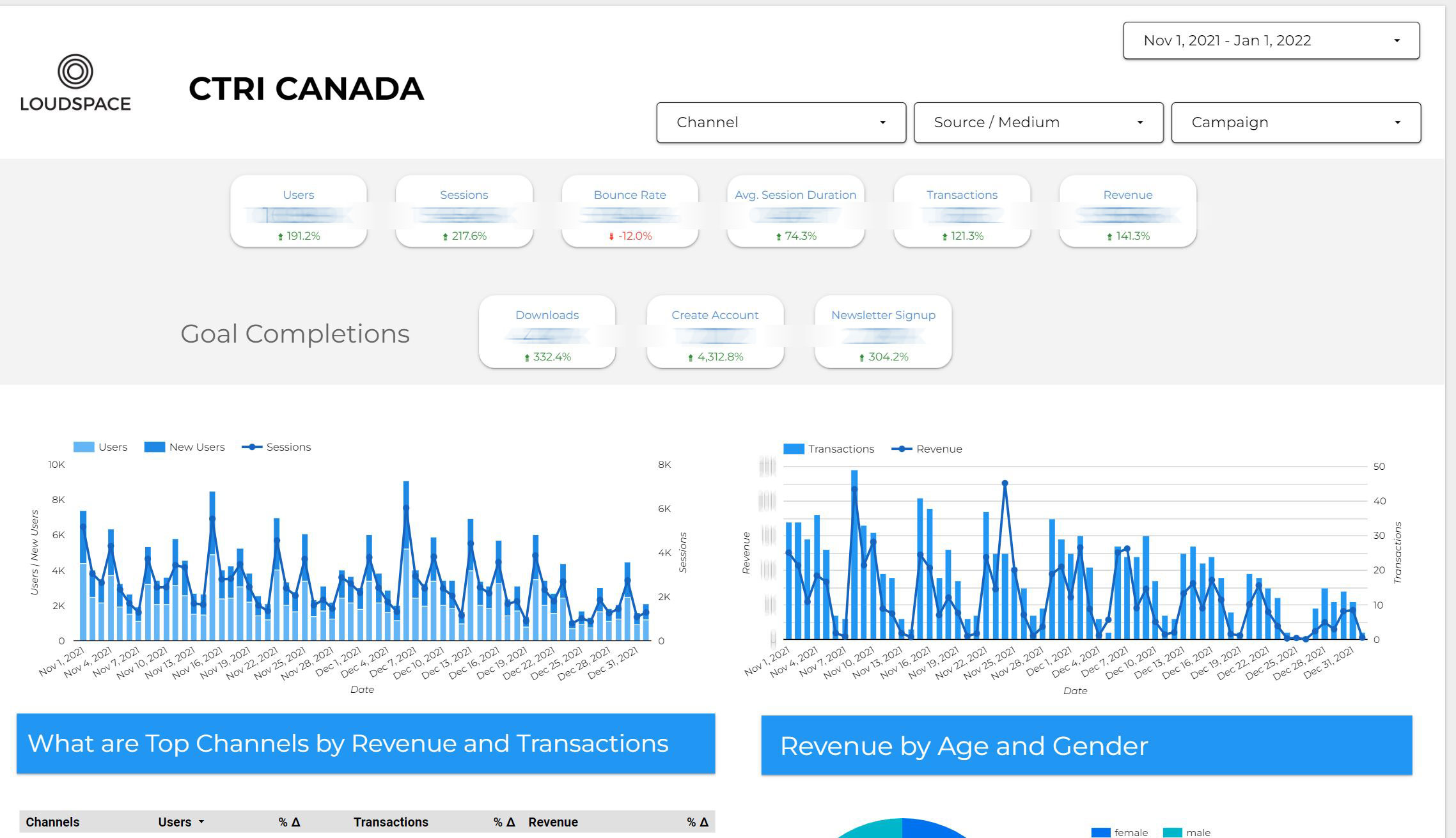Toggle the New Users legend swatch
This screenshot has width=1456, height=838.
[155, 447]
